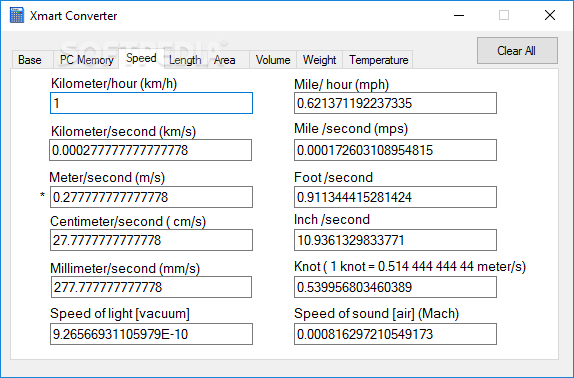Select the Knot value field

(x=395, y=287)
